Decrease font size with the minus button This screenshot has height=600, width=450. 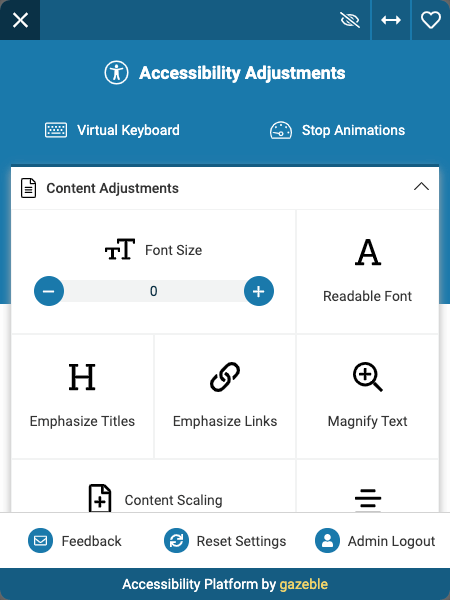[x=49, y=291]
